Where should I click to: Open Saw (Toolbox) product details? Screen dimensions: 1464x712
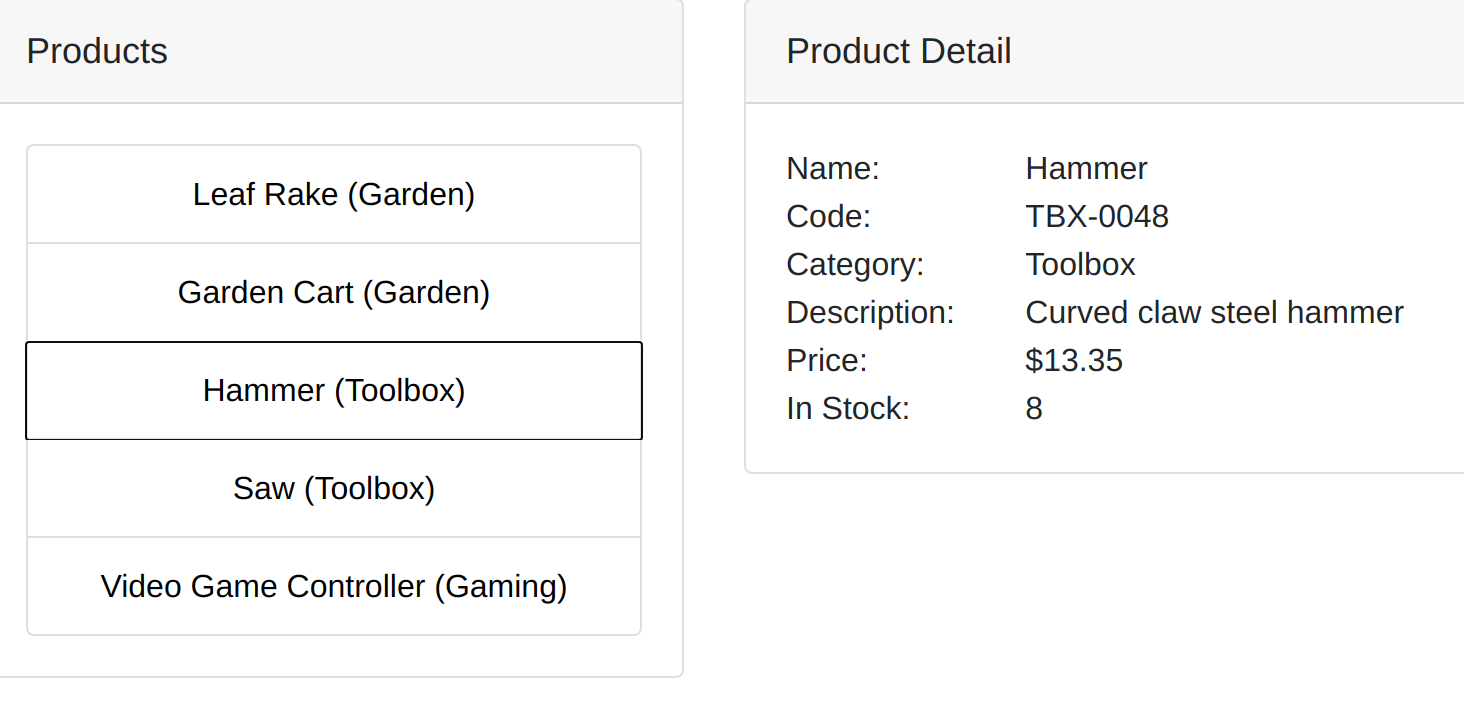click(334, 488)
